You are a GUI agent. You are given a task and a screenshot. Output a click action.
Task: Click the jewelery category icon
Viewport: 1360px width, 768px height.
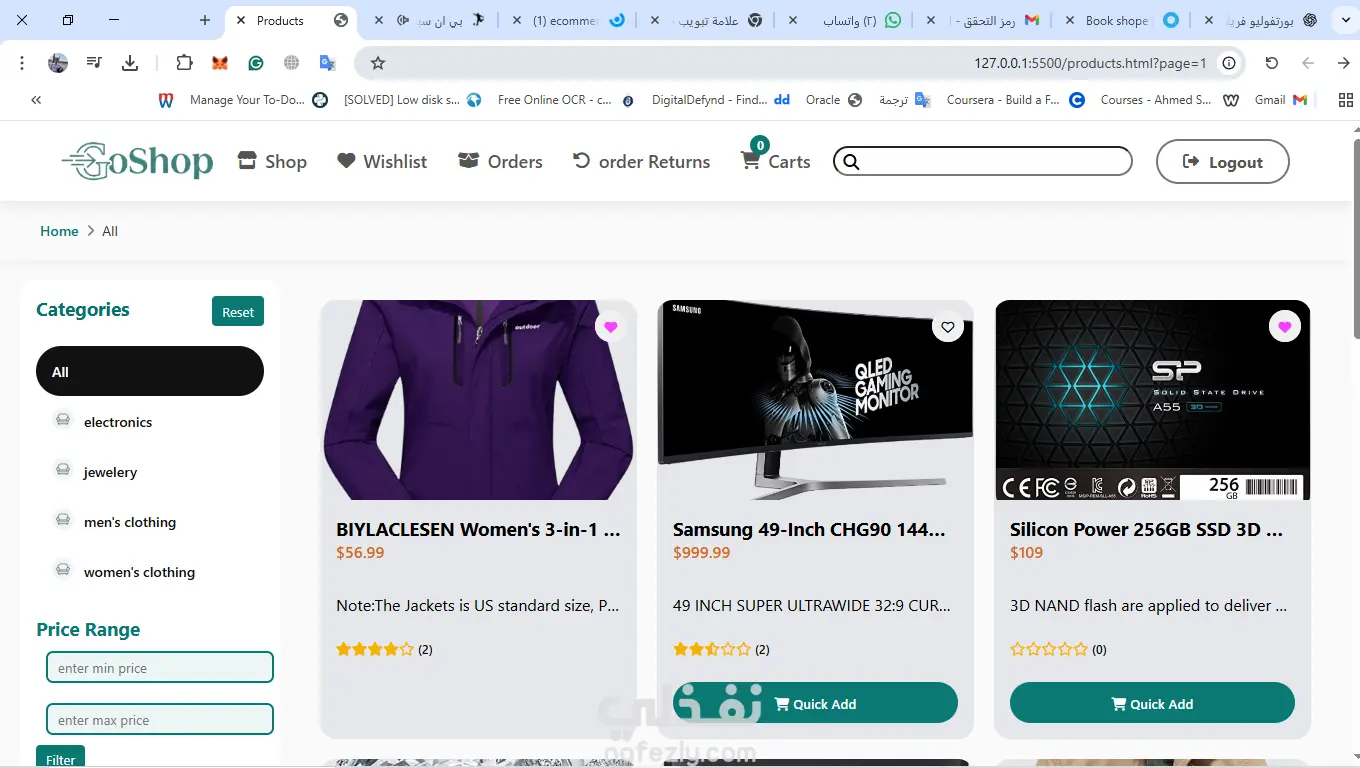pyautogui.click(x=63, y=470)
